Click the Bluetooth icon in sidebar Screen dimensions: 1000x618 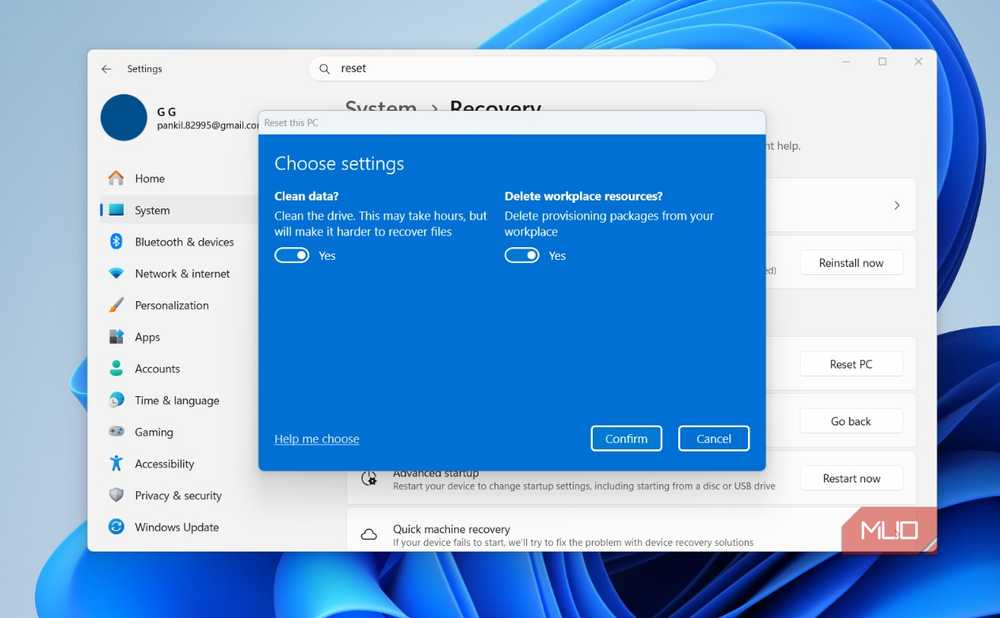click(x=116, y=241)
